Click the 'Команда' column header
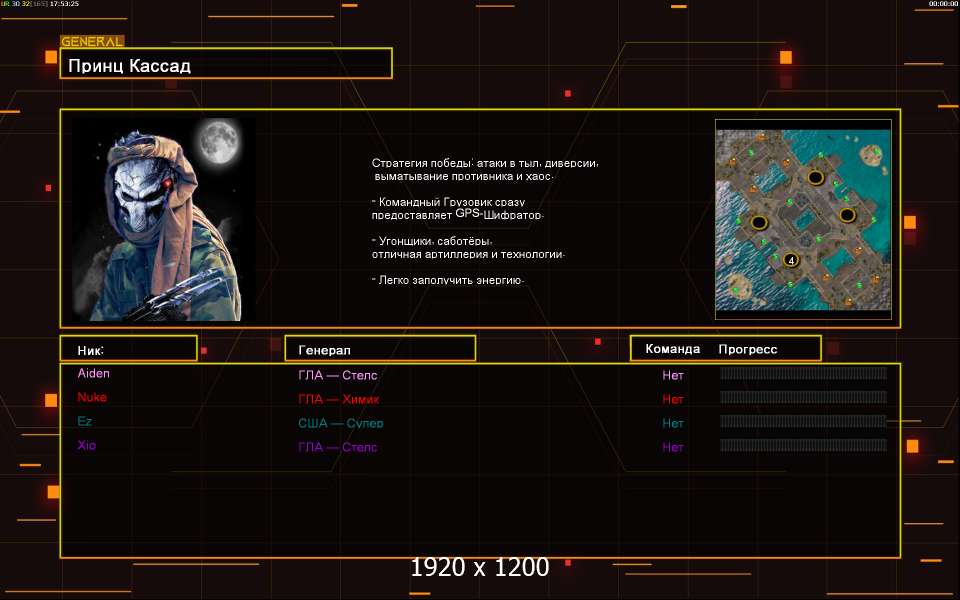 (672, 349)
